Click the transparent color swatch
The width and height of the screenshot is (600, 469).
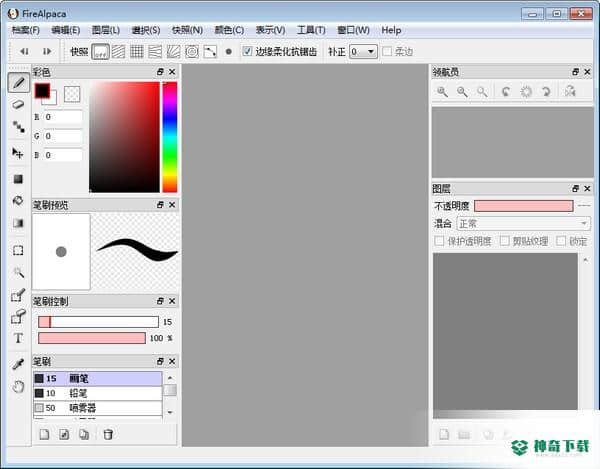[x=72, y=94]
